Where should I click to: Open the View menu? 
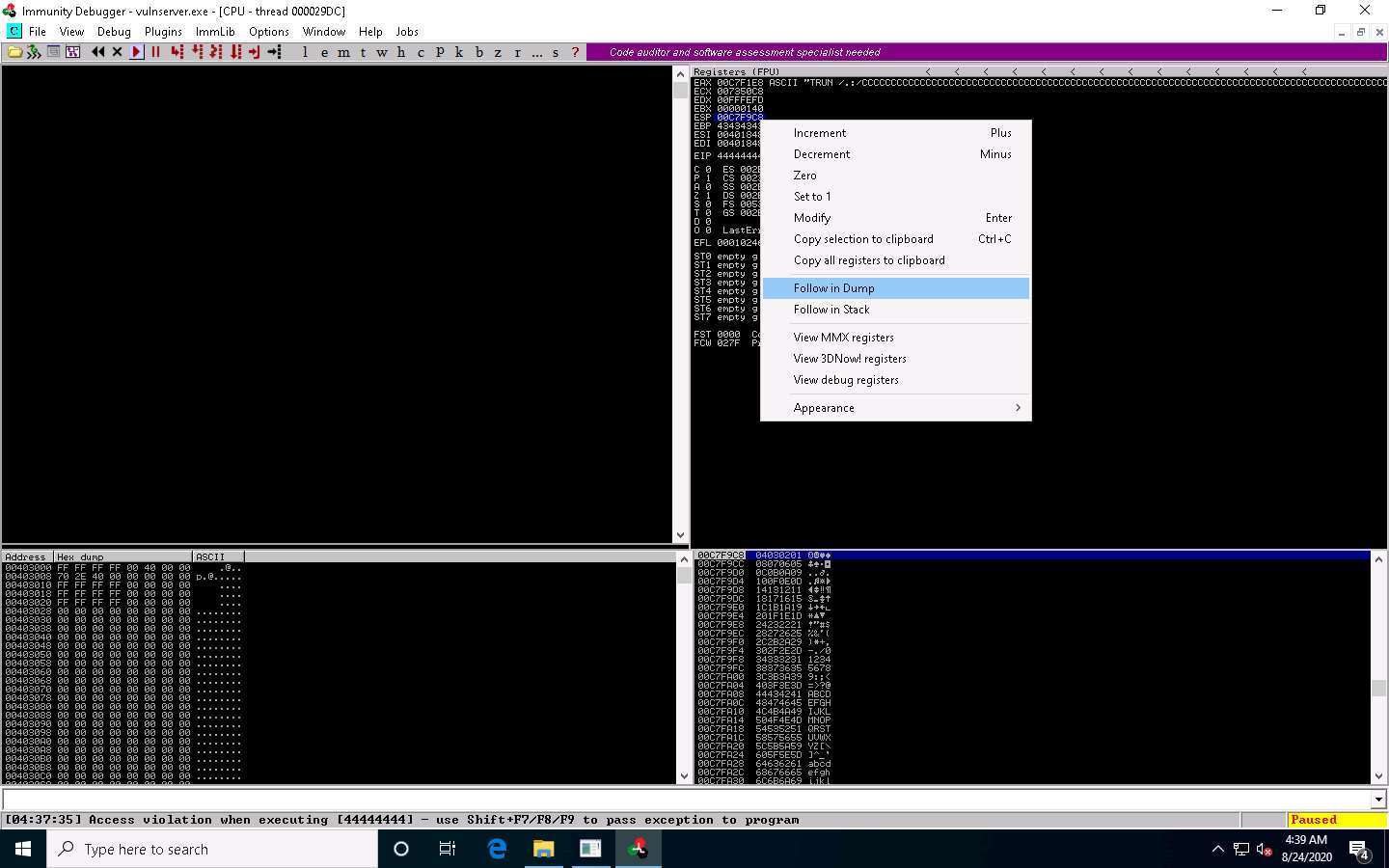[71, 32]
